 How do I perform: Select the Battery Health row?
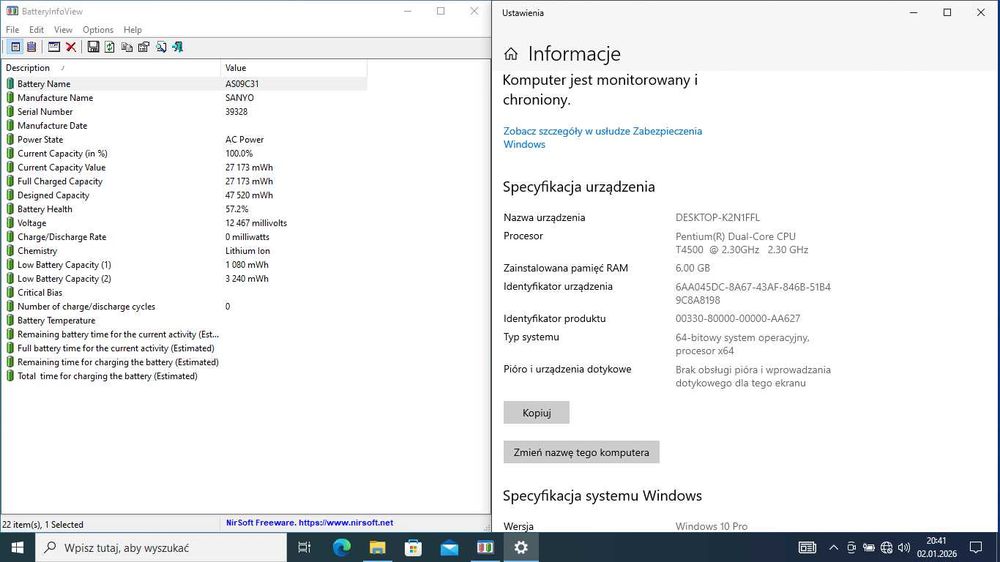pyautogui.click(x=184, y=209)
